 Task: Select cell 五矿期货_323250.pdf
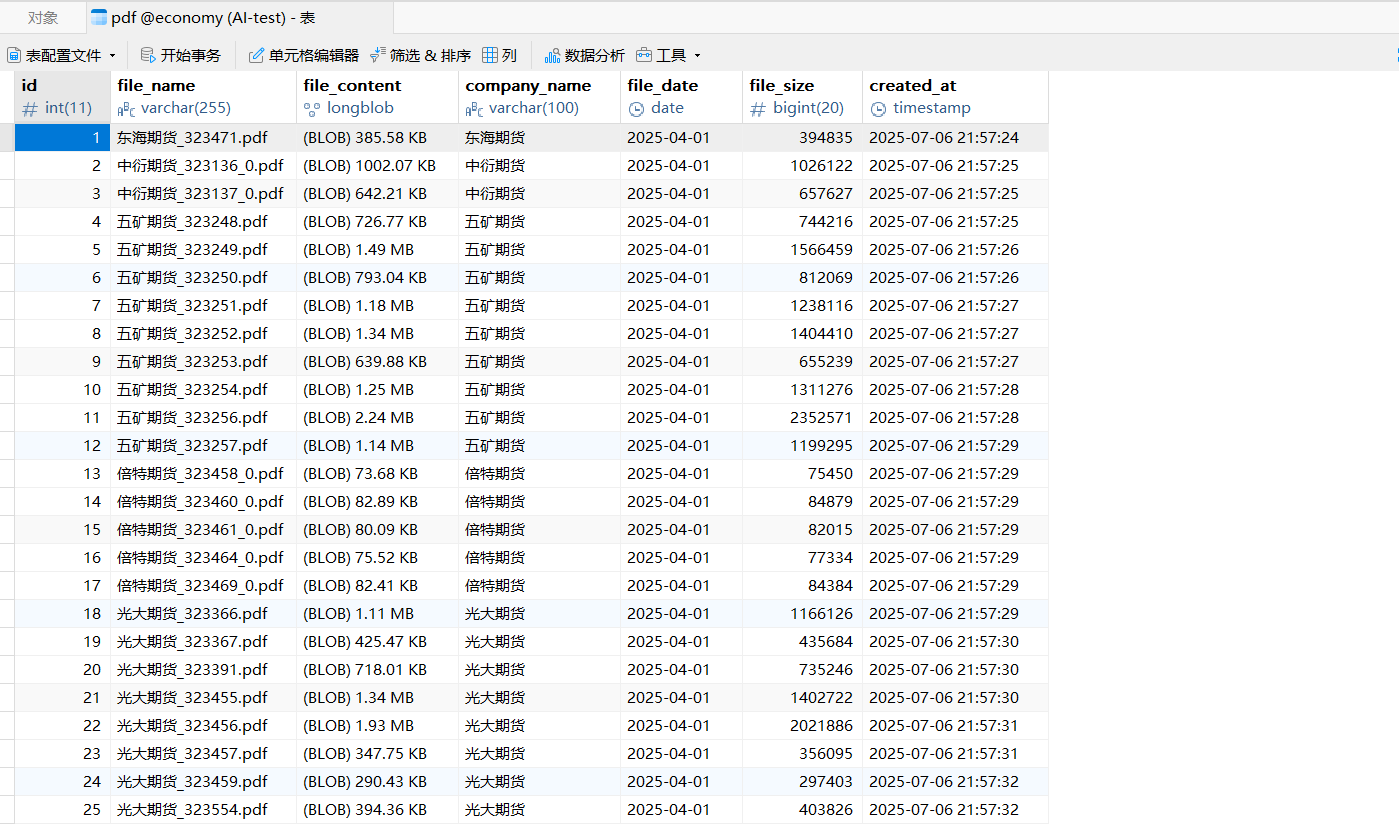[x=203, y=278]
